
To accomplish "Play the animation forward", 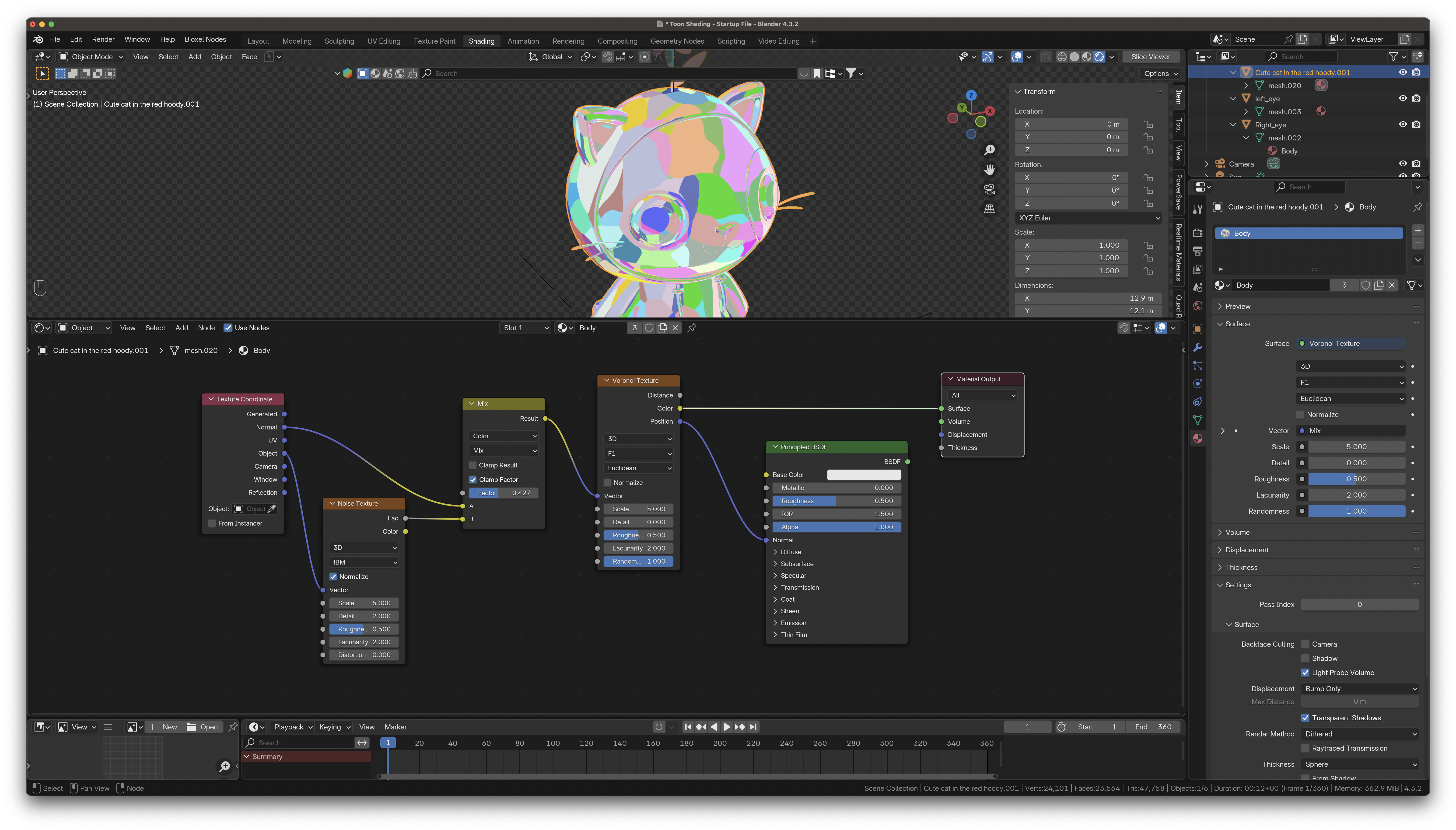I will pos(727,727).
